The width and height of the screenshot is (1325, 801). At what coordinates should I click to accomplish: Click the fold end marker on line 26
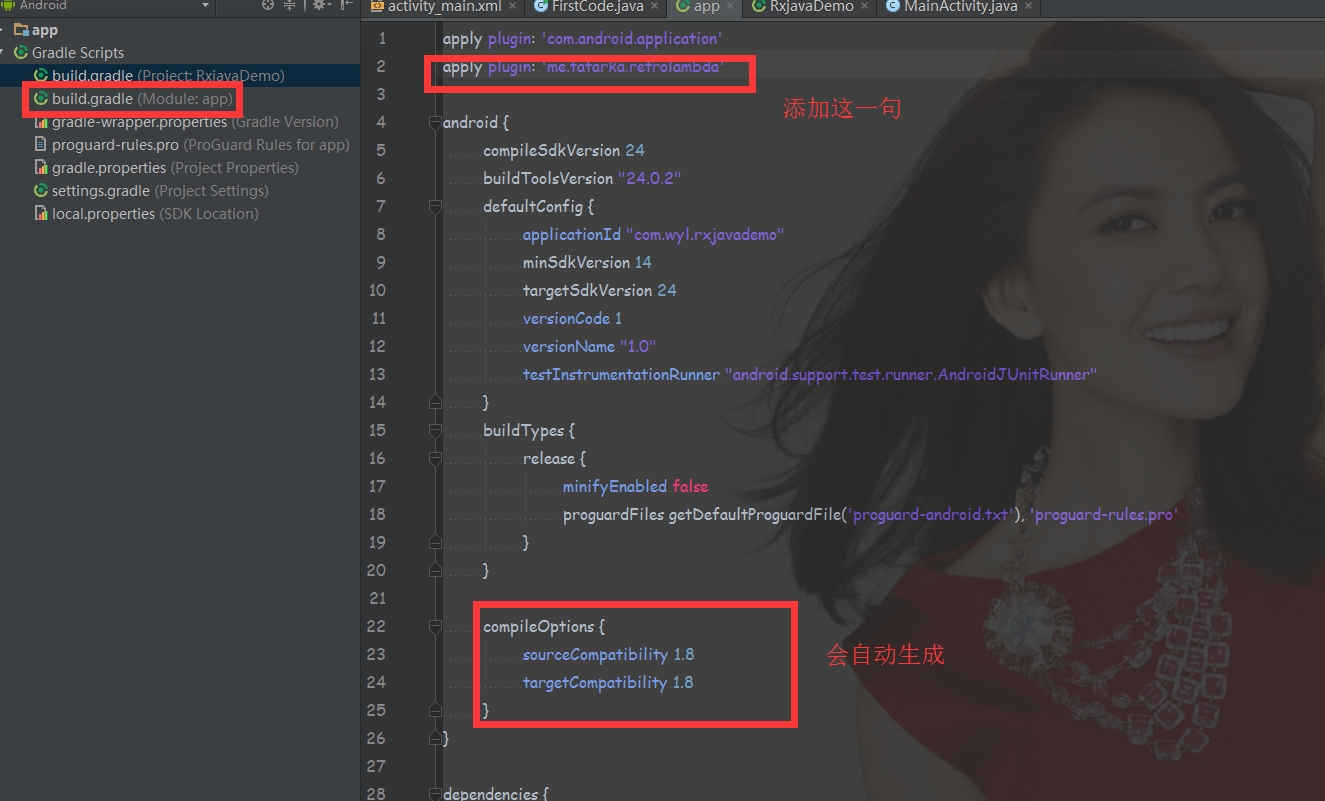click(x=435, y=738)
